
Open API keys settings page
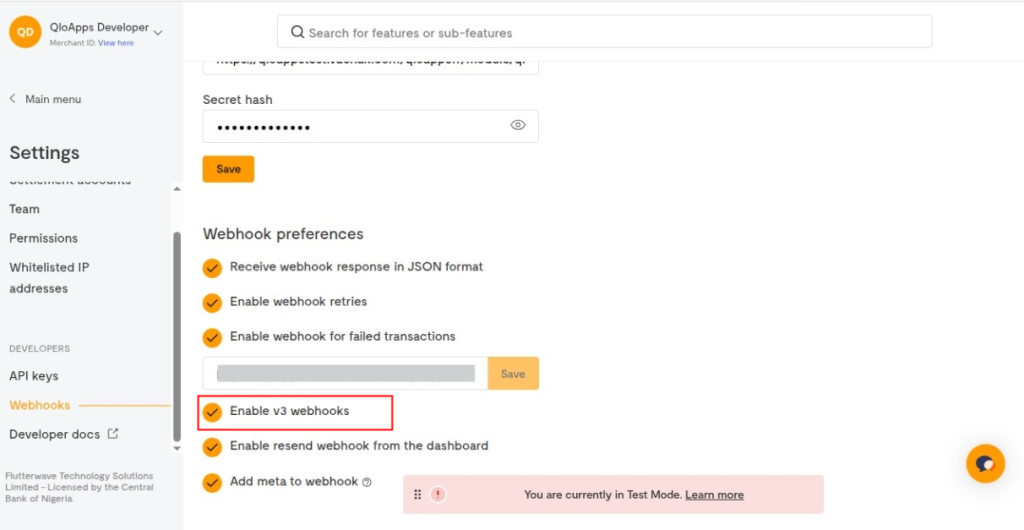click(34, 376)
